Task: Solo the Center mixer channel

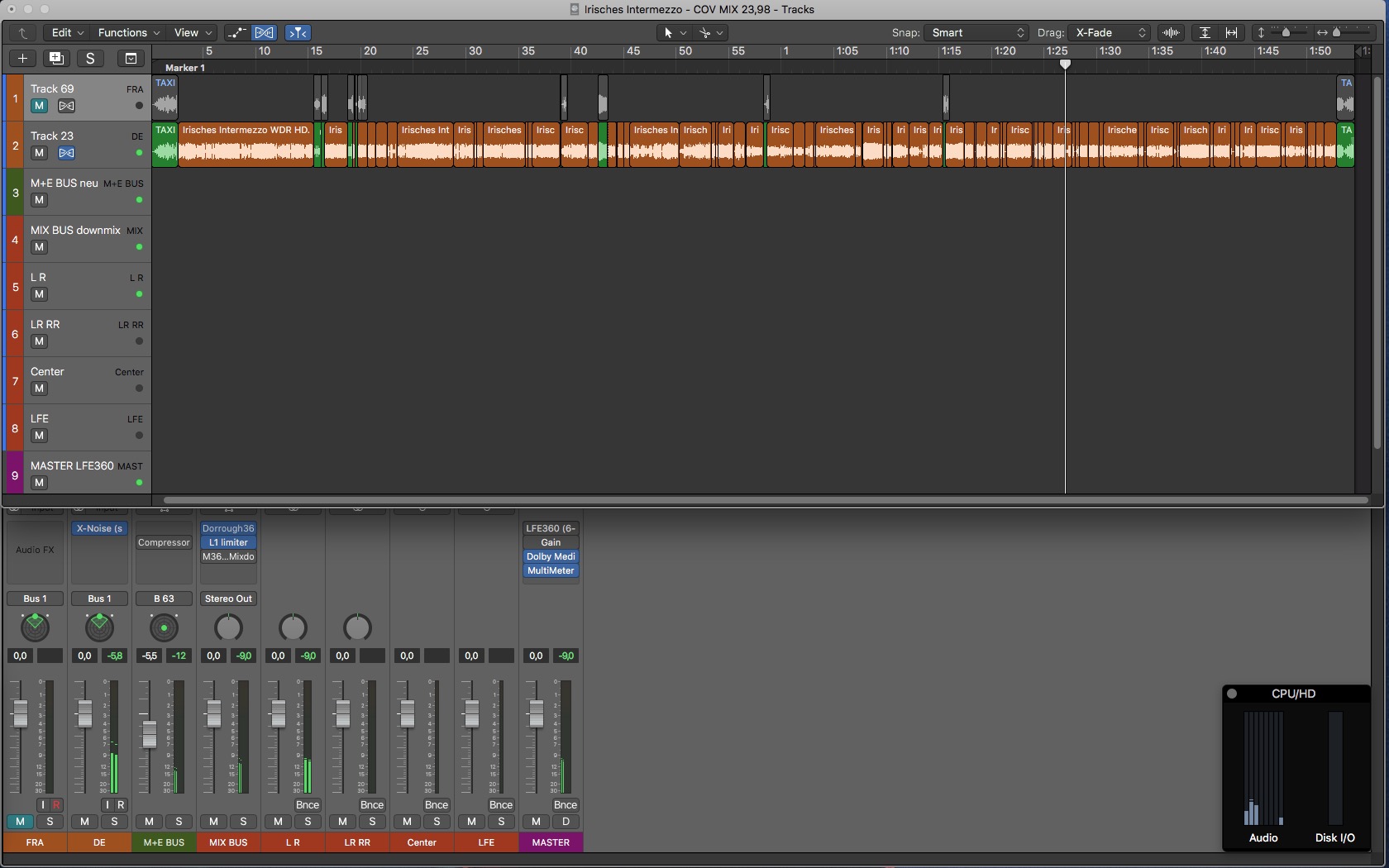Action: [x=437, y=822]
